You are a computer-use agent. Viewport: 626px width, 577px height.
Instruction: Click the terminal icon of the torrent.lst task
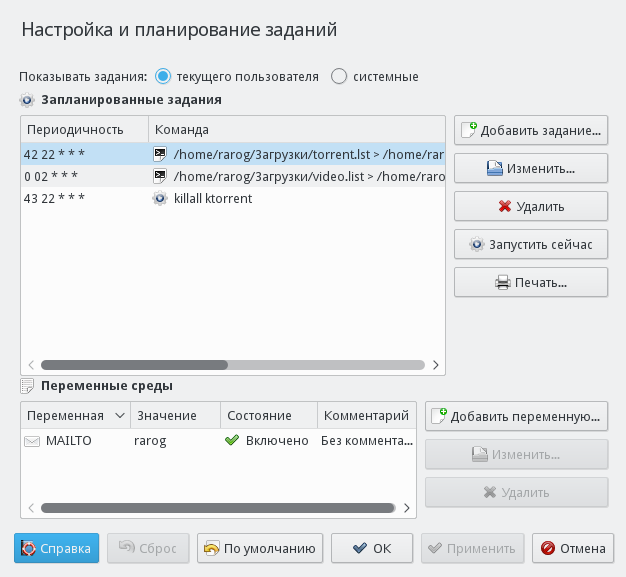[159, 154]
